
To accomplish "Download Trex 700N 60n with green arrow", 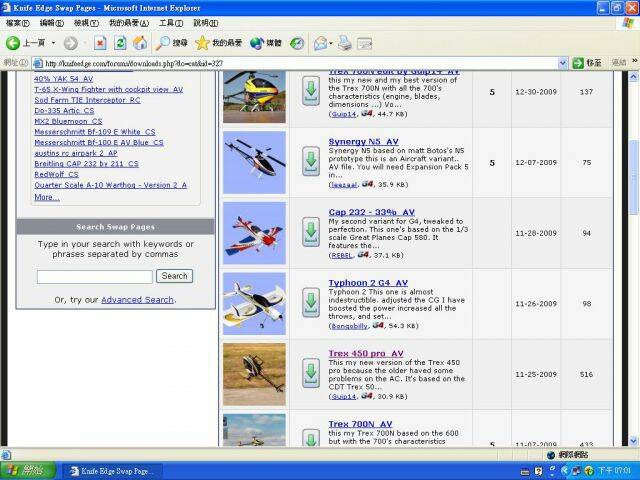I will pos(311,91).
